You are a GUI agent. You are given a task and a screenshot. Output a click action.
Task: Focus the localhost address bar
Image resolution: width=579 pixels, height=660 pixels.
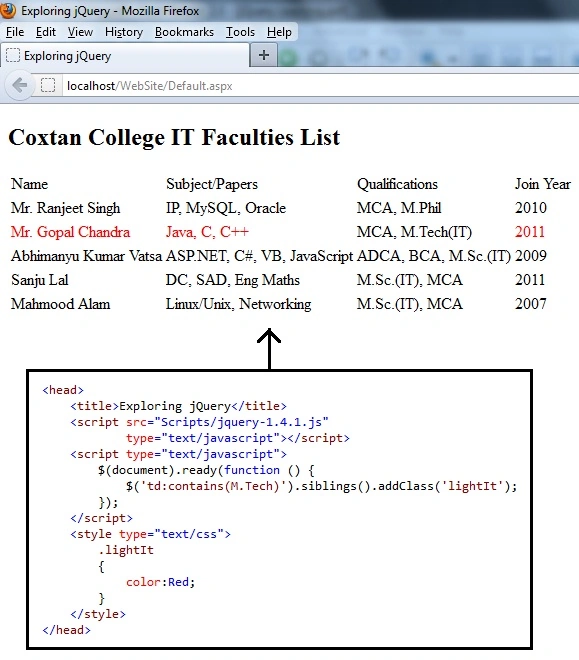pyautogui.click(x=321, y=86)
